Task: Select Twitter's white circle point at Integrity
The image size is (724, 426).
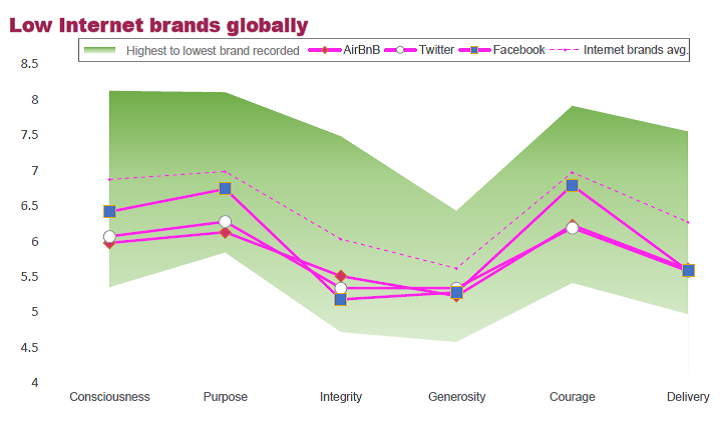Action: pos(341,289)
